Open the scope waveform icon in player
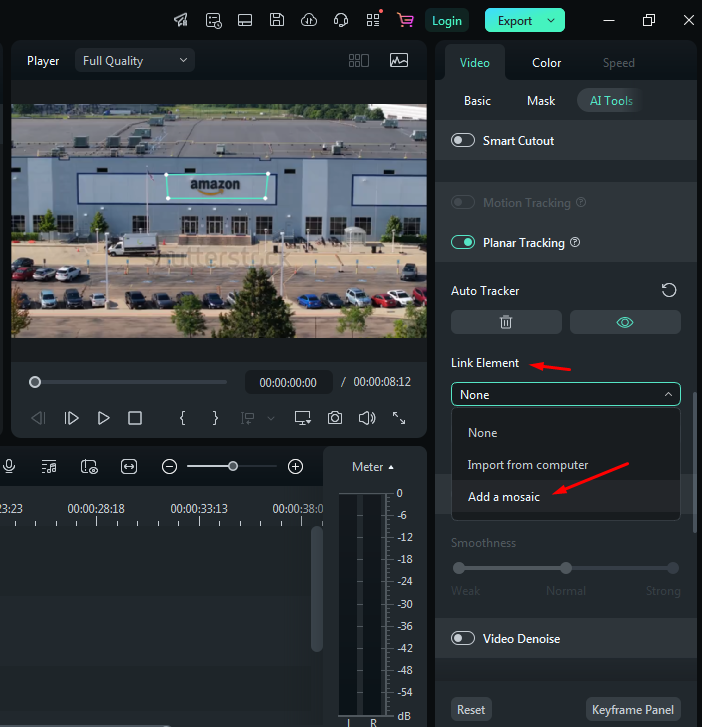Screen dimensions: 702x727 tap(399, 60)
